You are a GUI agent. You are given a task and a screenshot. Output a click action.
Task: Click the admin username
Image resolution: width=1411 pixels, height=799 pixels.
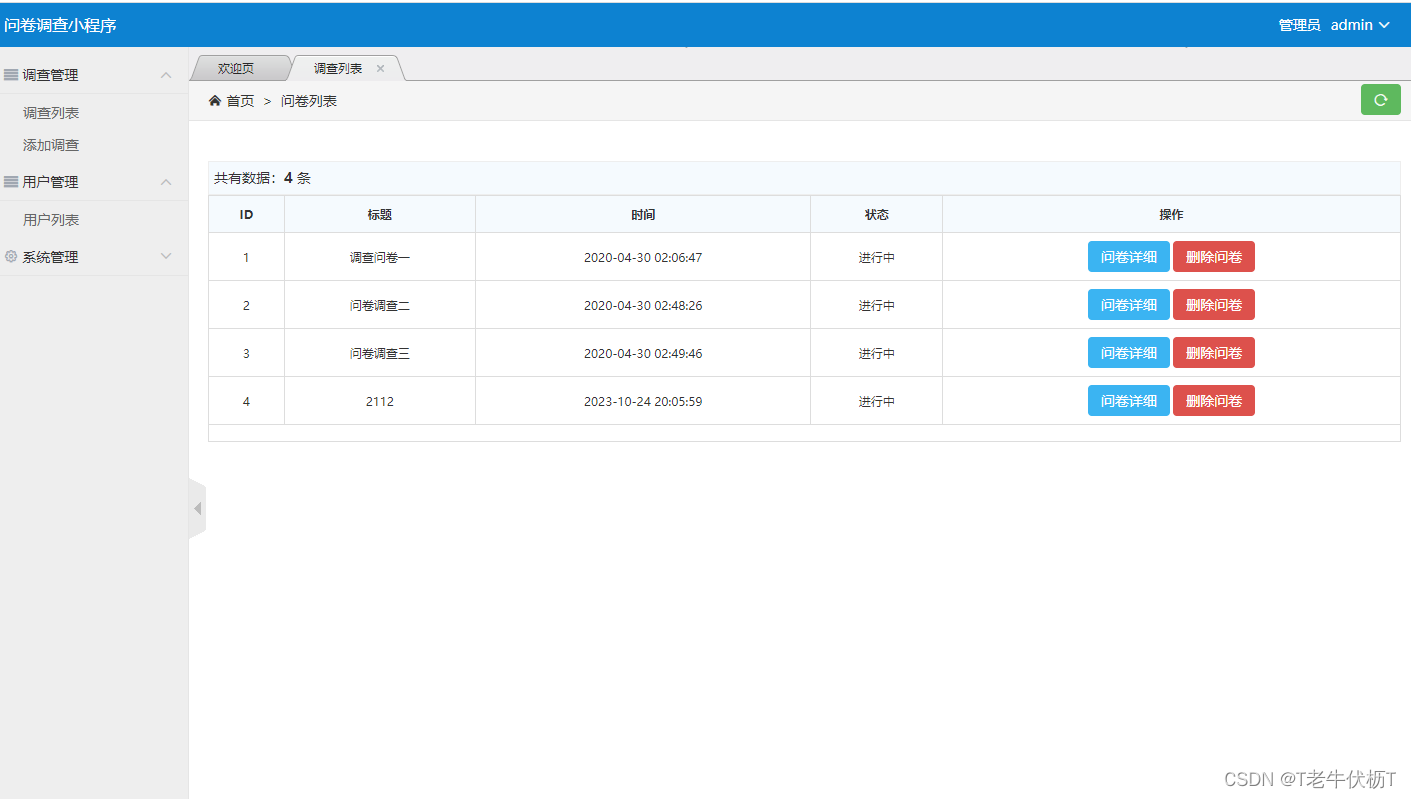point(1351,25)
